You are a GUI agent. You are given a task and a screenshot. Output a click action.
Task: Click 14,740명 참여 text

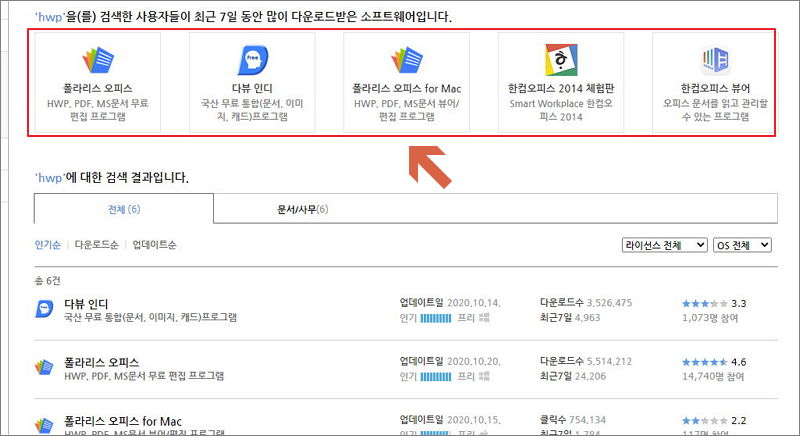[x=713, y=377]
